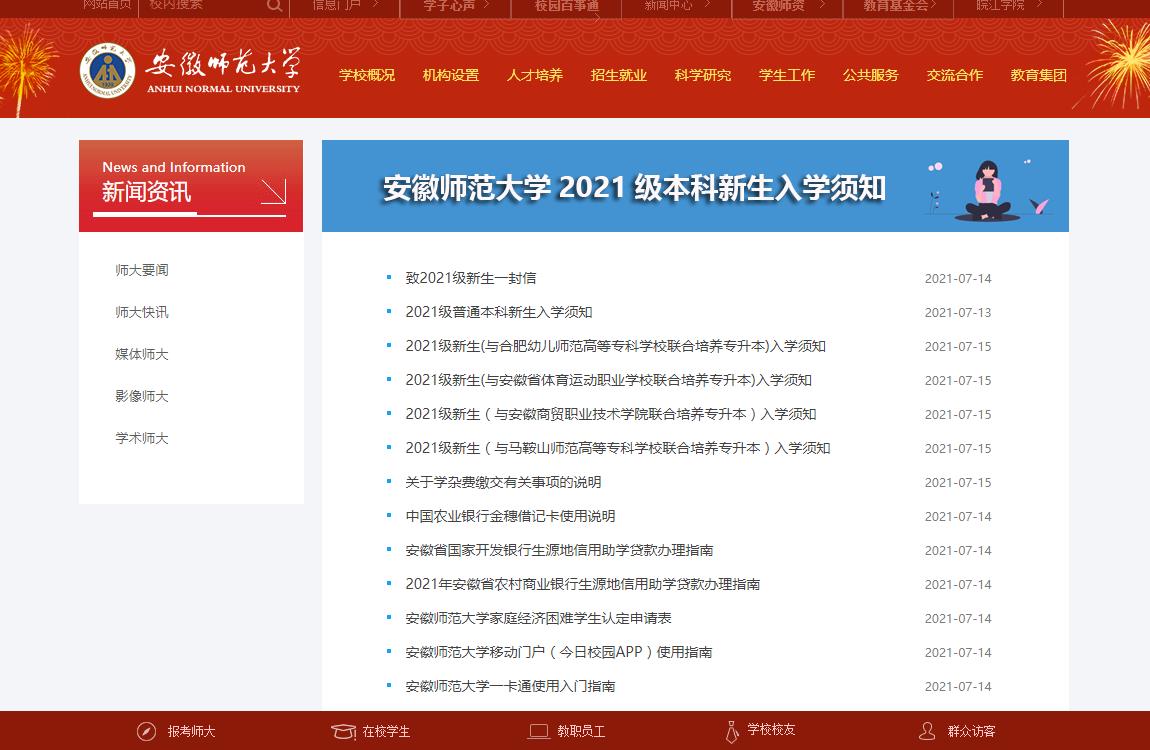Click the search magnifier icon
Viewport: 1150px width, 750px height.
click(x=274, y=6)
